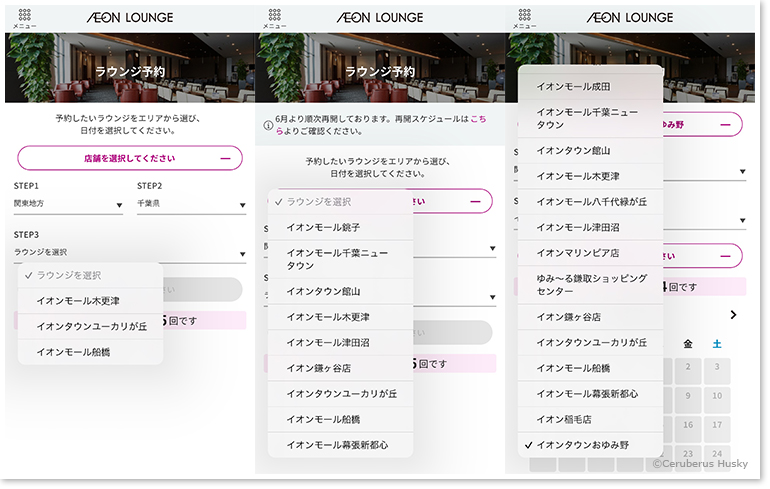Click 土 weekday header in calendar
770x489 pixels.
pyautogui.click(x=717, y=344)
